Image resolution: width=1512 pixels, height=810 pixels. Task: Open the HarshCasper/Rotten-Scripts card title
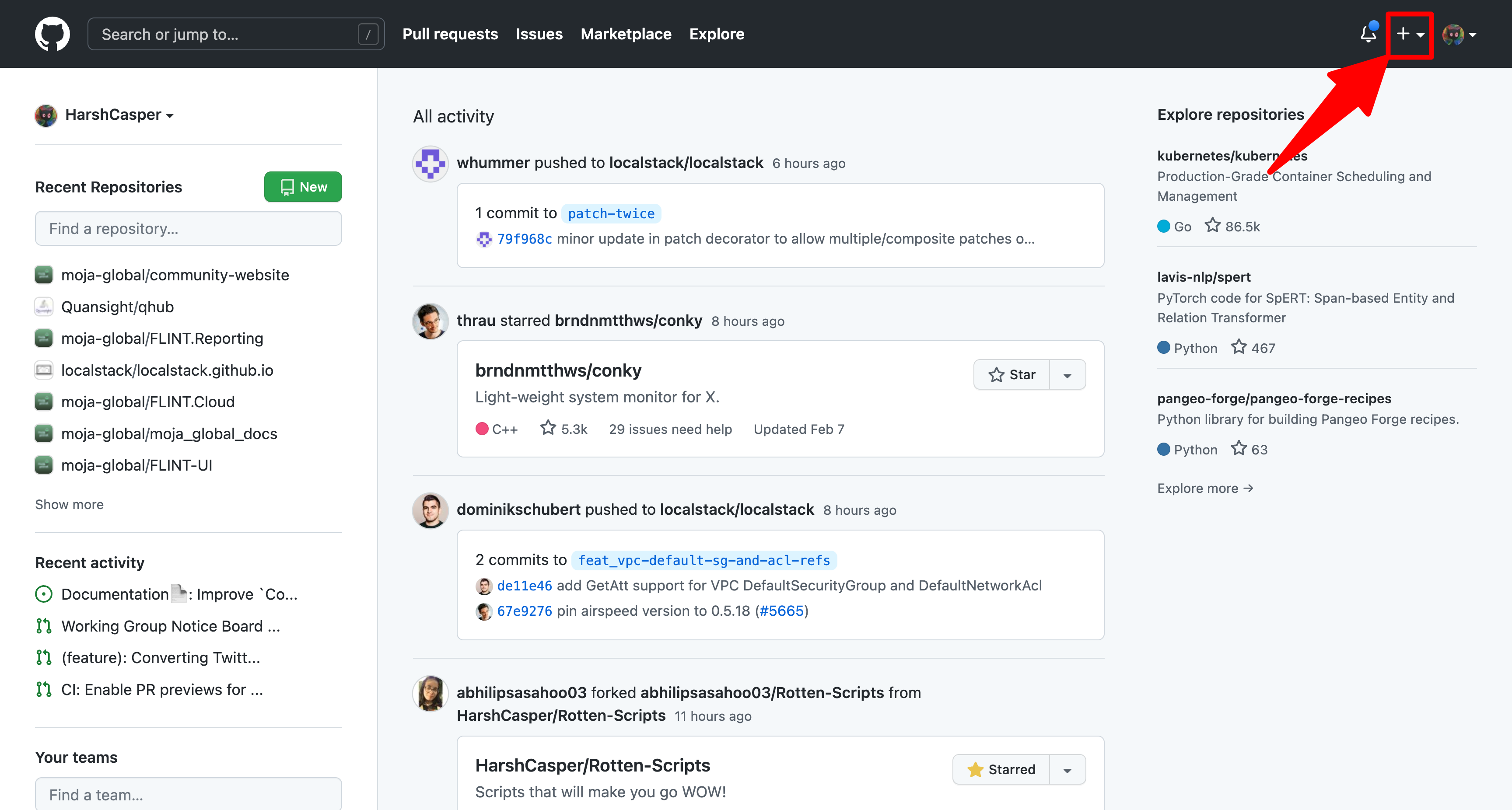click(x=592, y=765)
